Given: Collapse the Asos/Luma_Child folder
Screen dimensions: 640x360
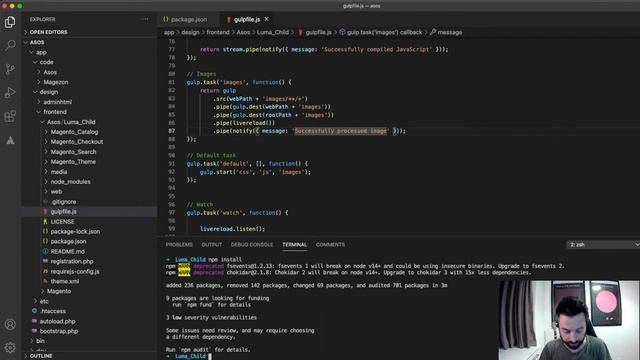Looking at the screenshot, I should tap(89, 122).
